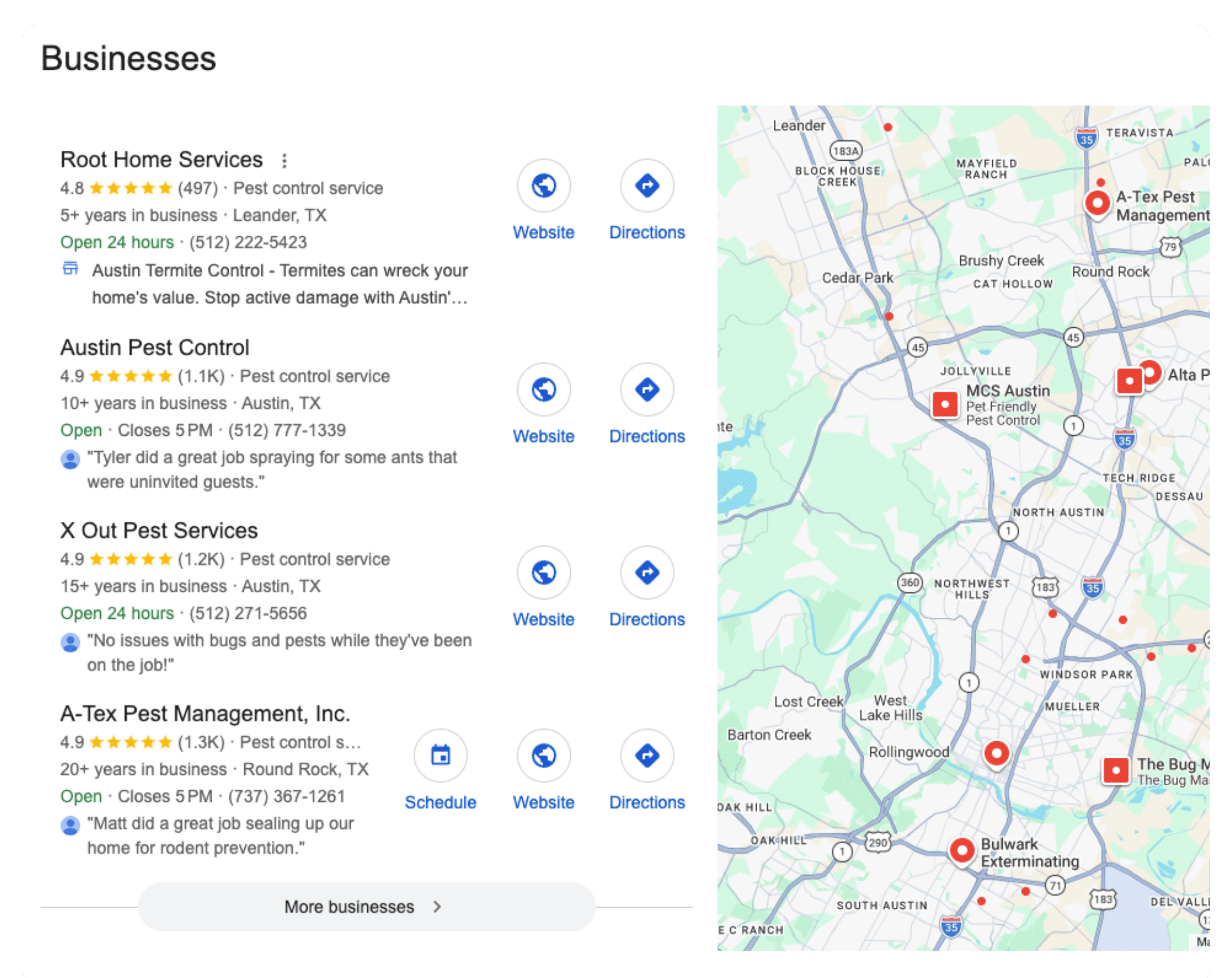Image resolution: width=1232 pixels, height=978 pixels.
Task: Click the Website label for Root Home Services
Action: [x=543, y=232]
